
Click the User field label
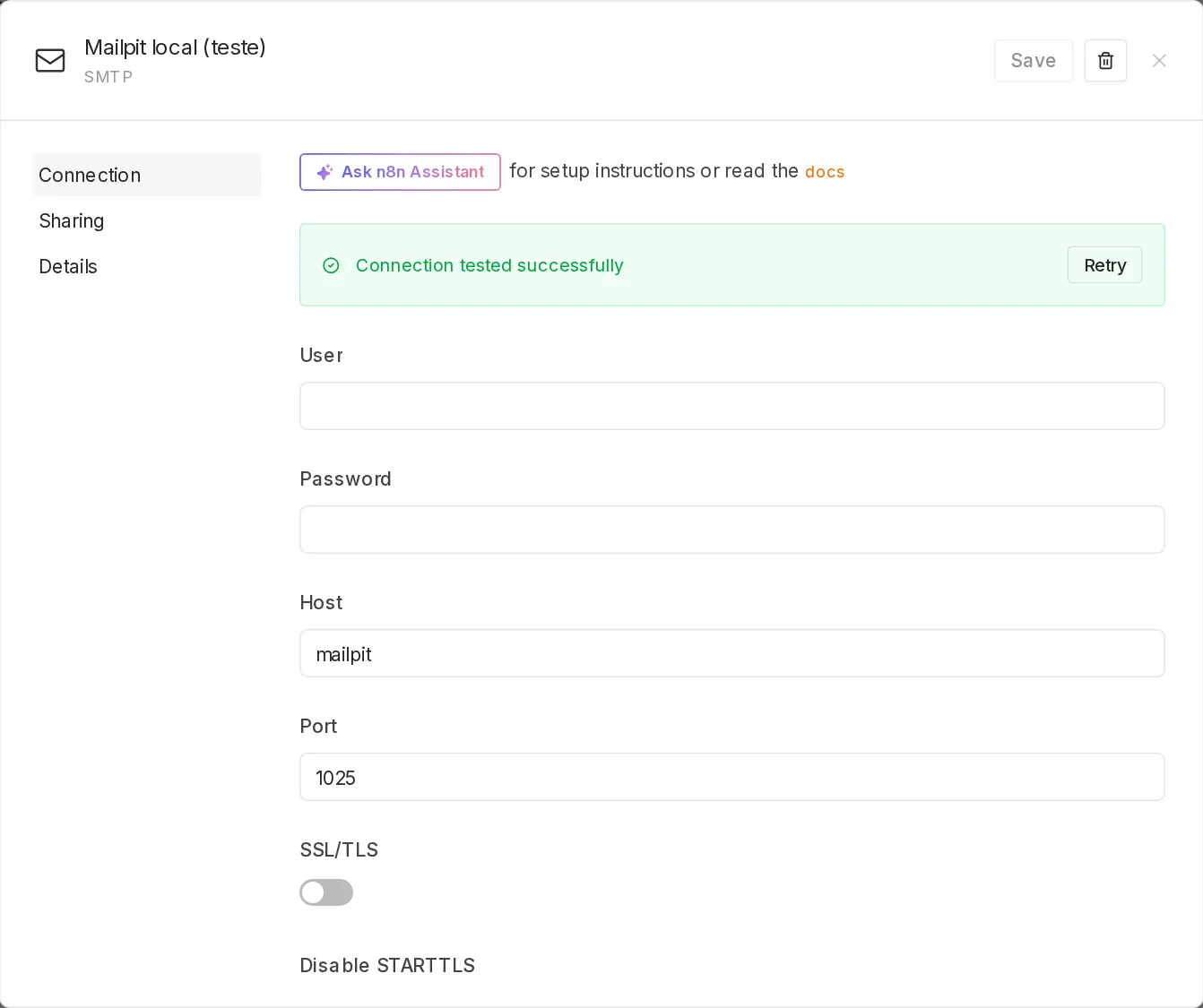[x=321, y=355]
